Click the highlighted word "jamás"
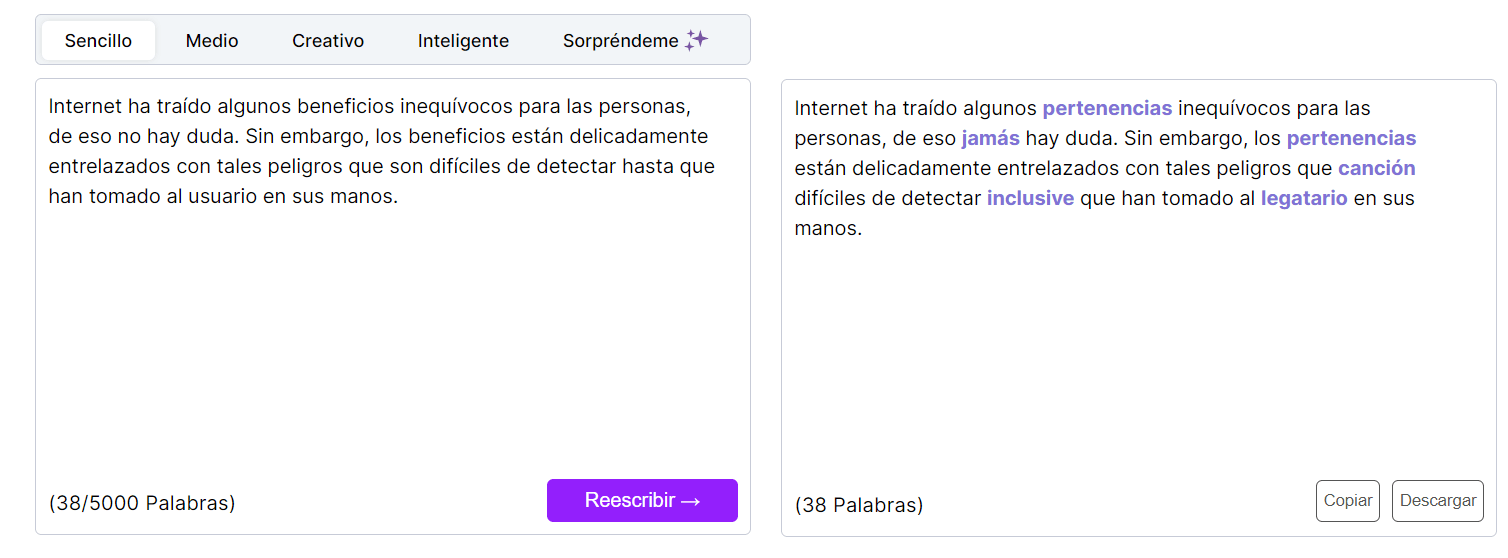Viewport: 1508px width, 558px height. (990, 138)
